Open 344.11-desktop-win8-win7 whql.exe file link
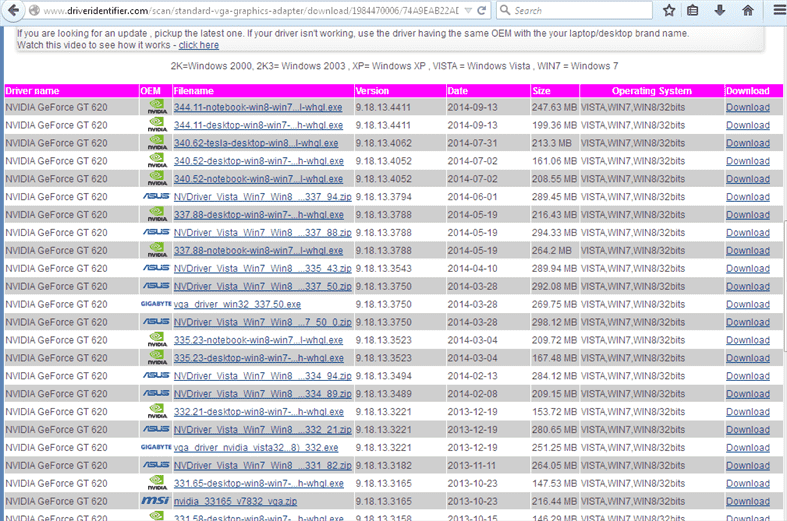The height and width of the screenshot is (521, 787). 258,125
